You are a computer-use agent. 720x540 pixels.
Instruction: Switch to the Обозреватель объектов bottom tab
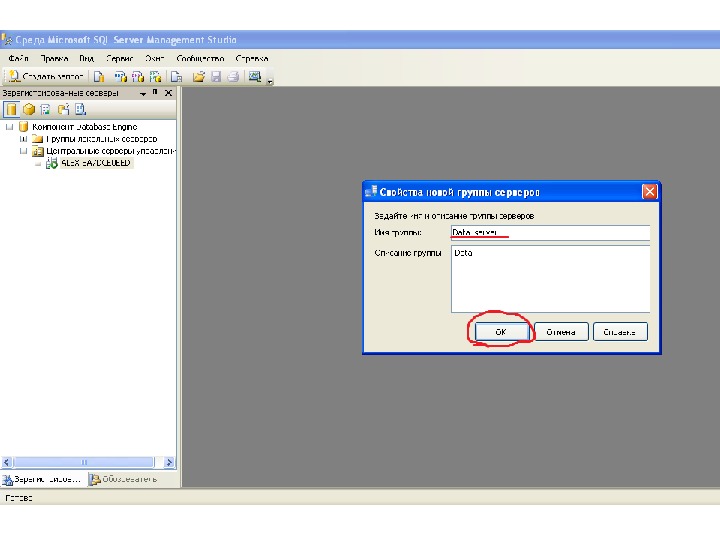123,479
